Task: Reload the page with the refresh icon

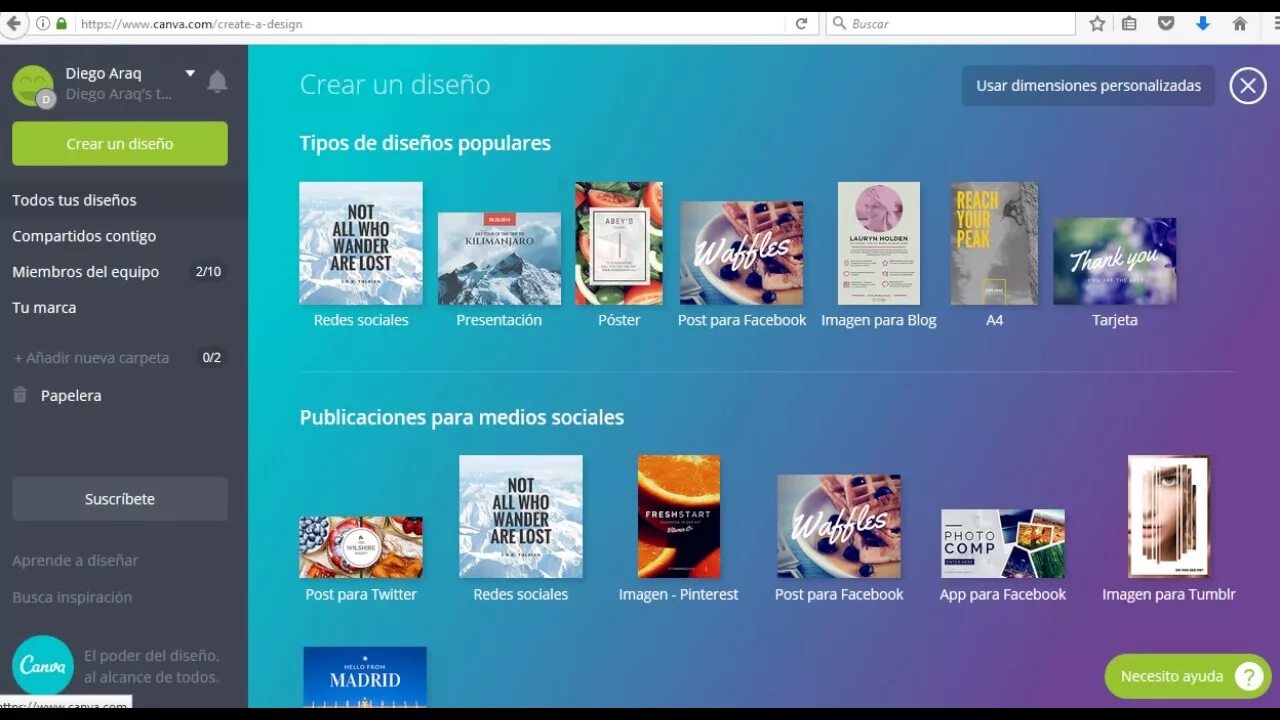Action: [801, 23]
